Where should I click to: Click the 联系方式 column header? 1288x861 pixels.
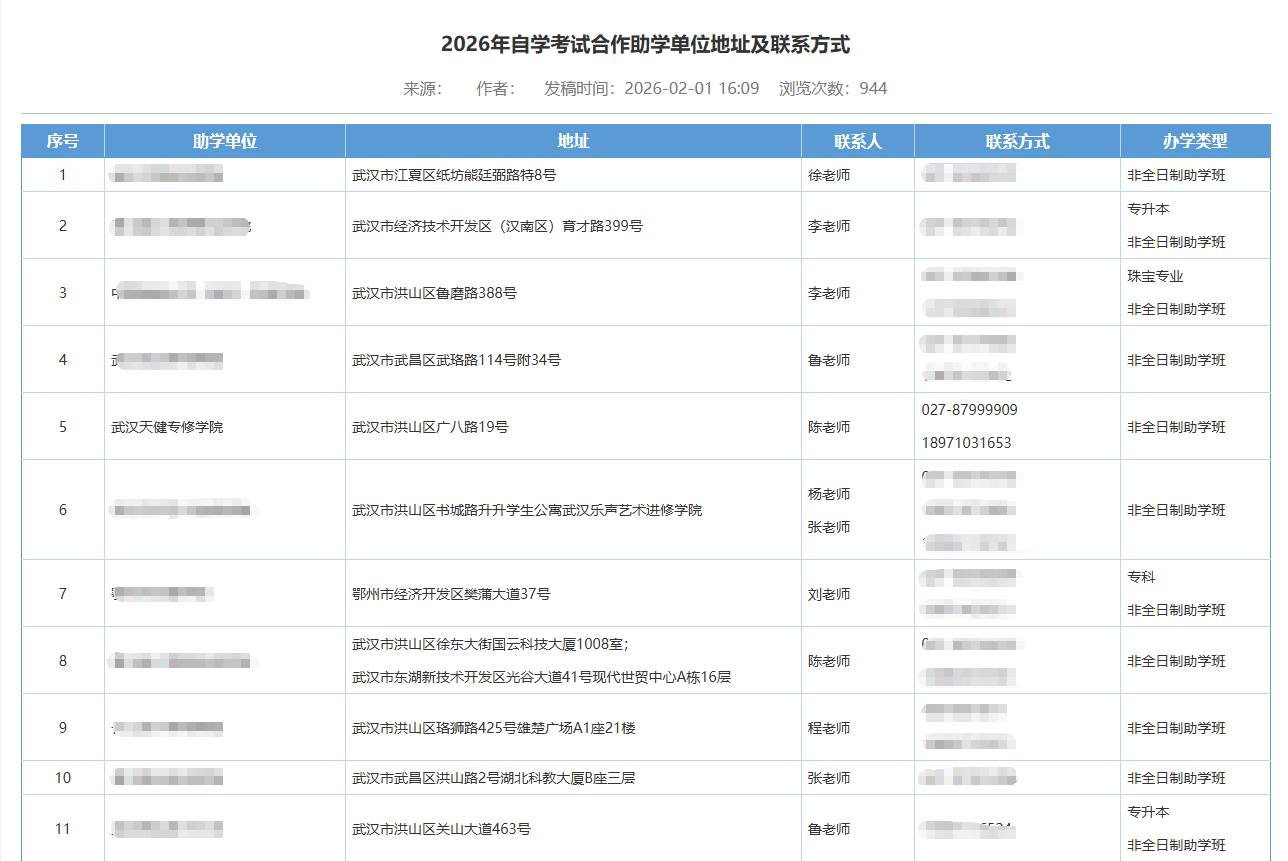click(1016, 140)
